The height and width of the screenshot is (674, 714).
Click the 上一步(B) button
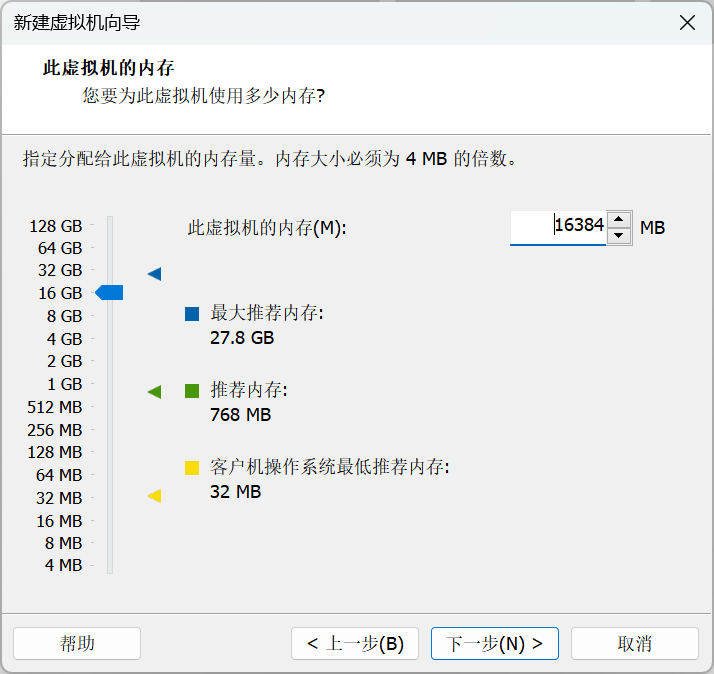click(x=355, y=643)
